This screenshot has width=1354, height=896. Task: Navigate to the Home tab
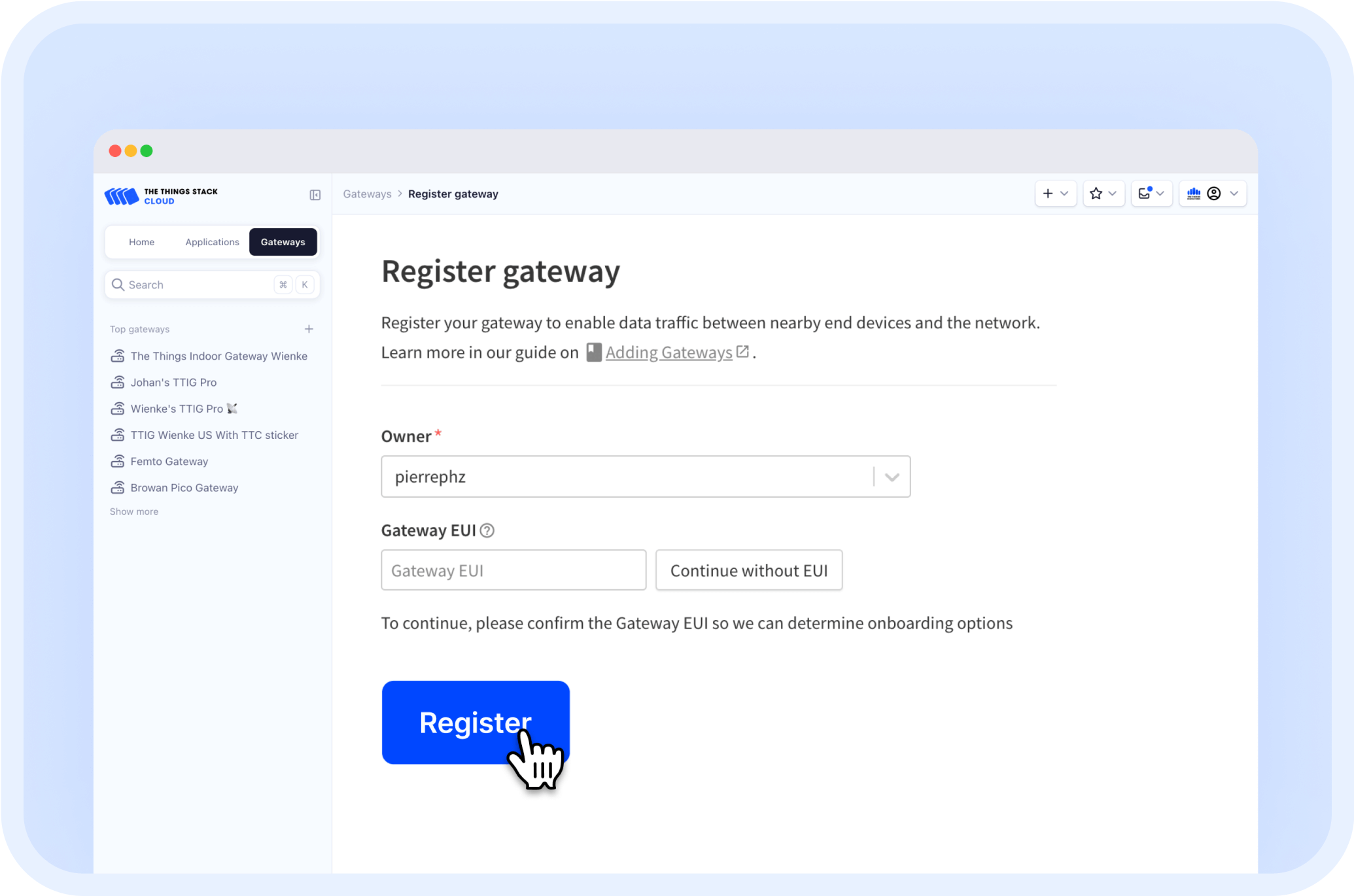142,242
